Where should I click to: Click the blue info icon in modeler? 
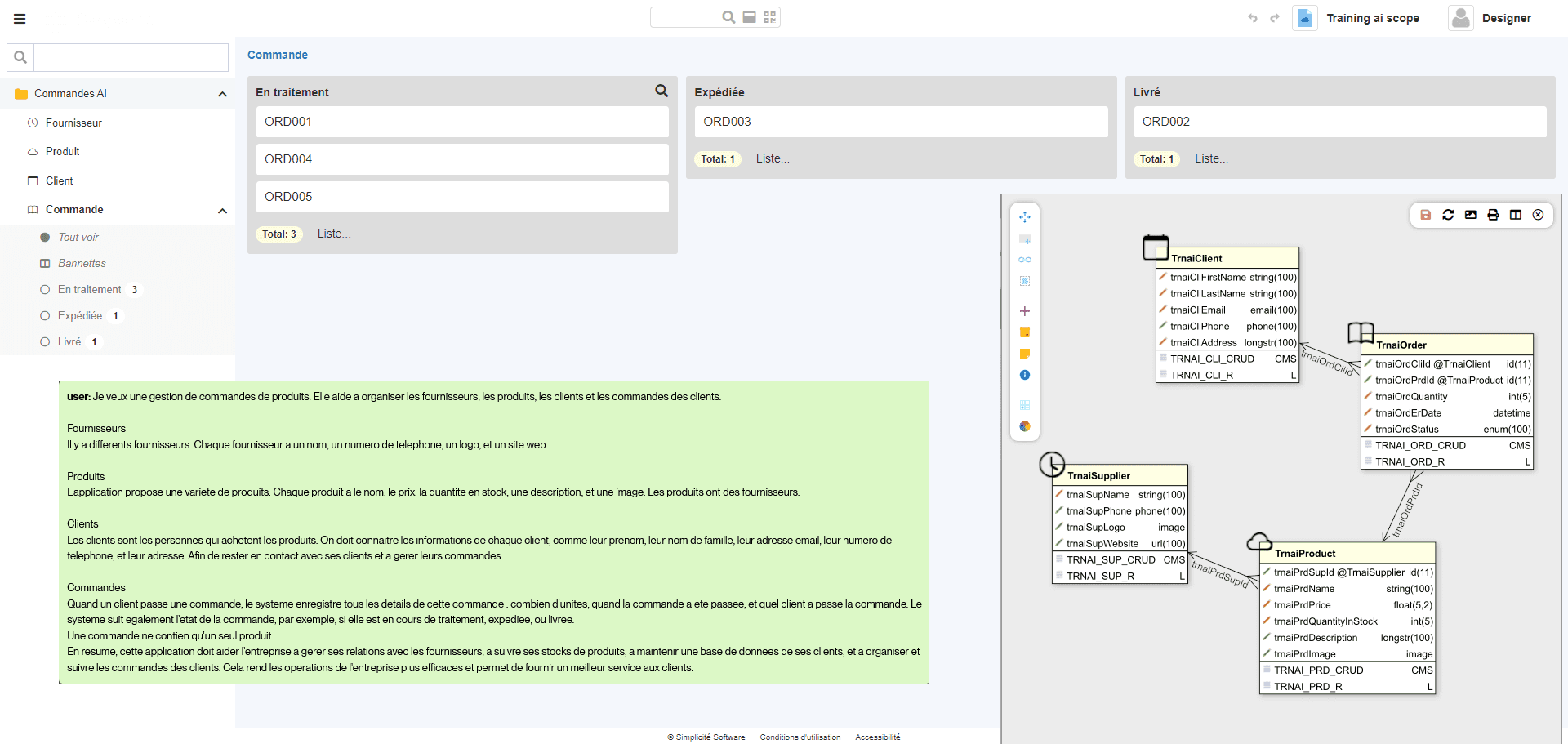1025,375
